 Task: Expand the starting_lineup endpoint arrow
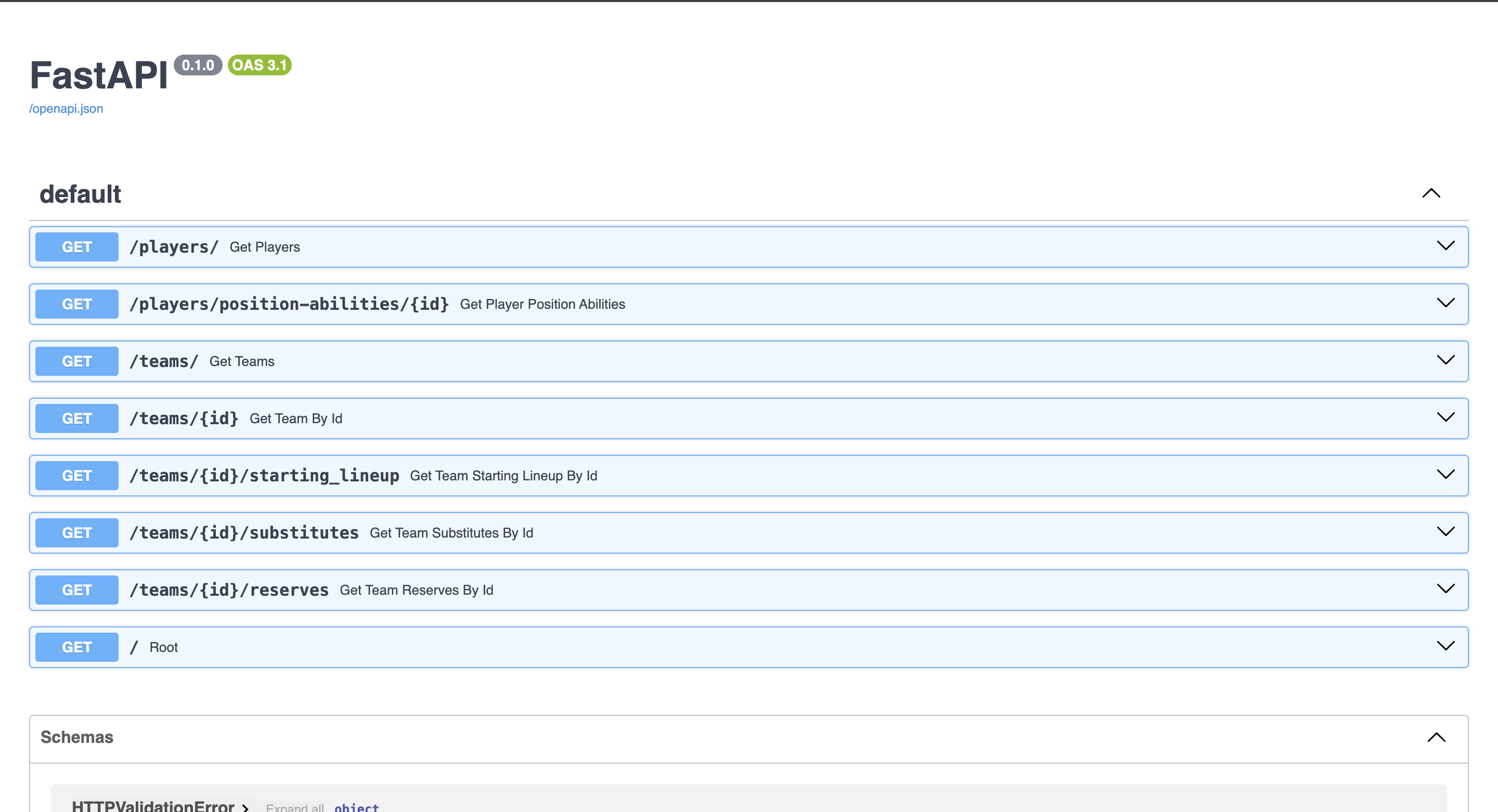1445,474
